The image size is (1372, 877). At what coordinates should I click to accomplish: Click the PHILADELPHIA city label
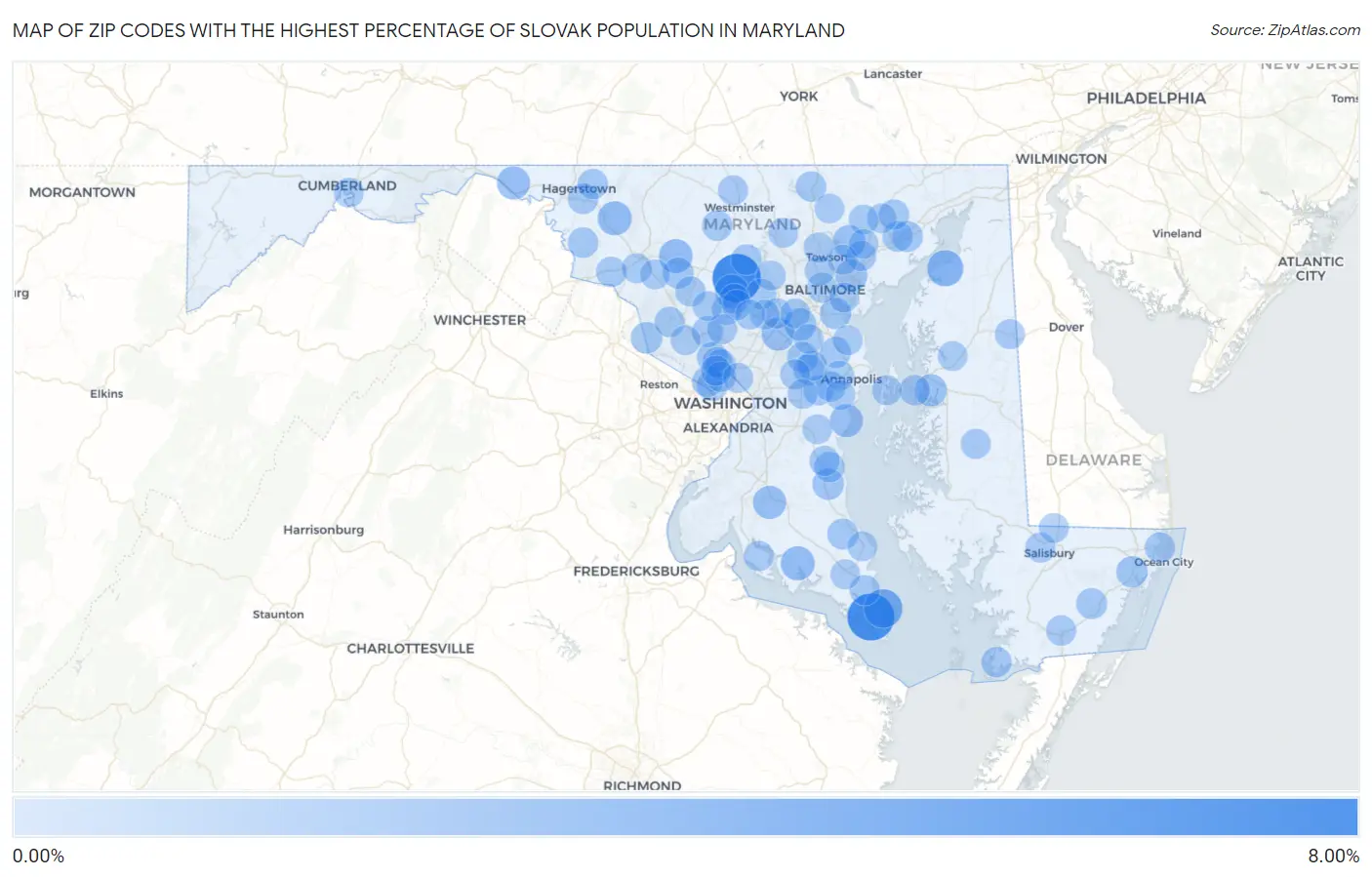(x=1146, y=99)
